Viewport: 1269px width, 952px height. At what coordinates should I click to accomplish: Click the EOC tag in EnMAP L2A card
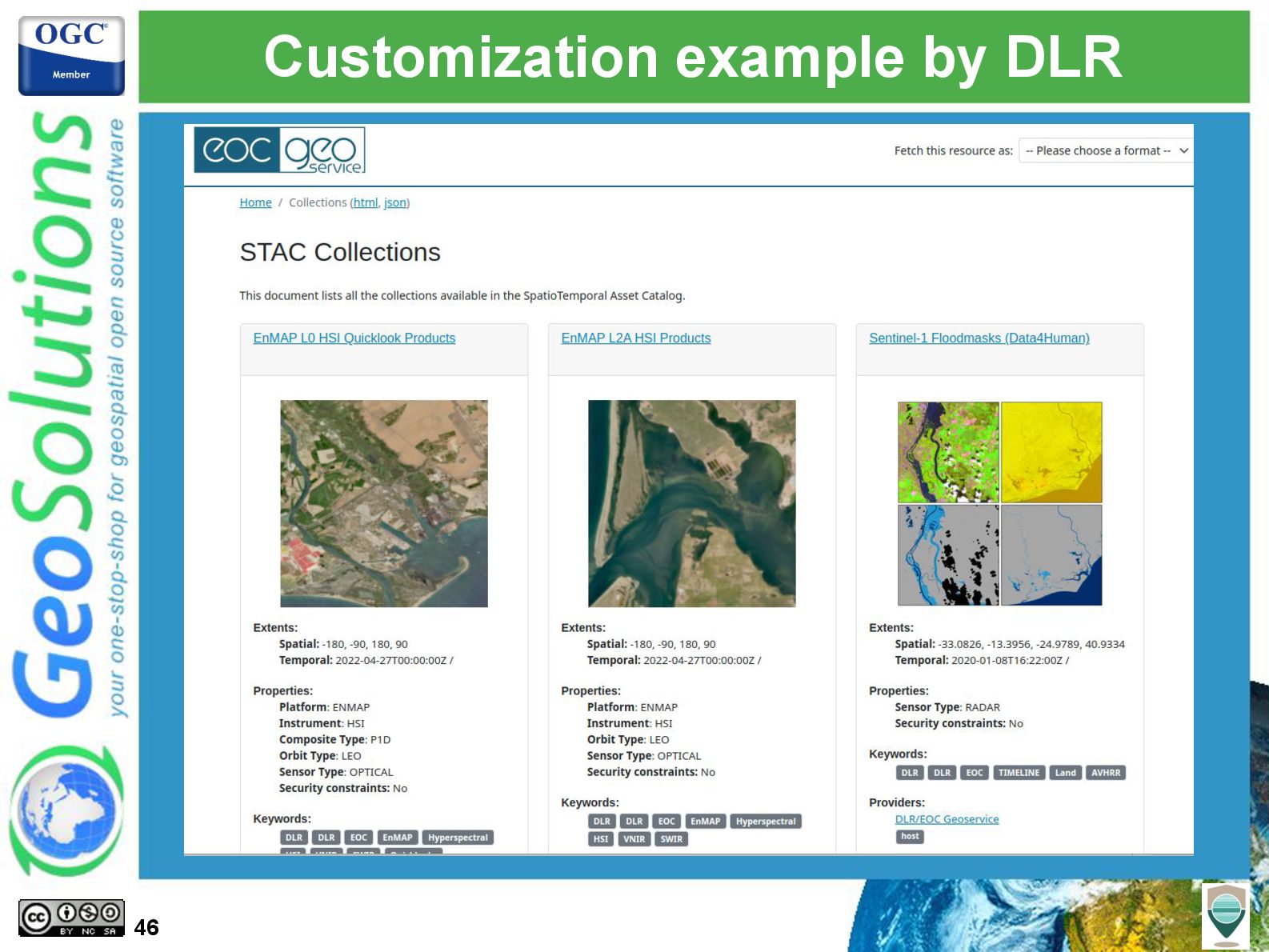tap(667, 822)
